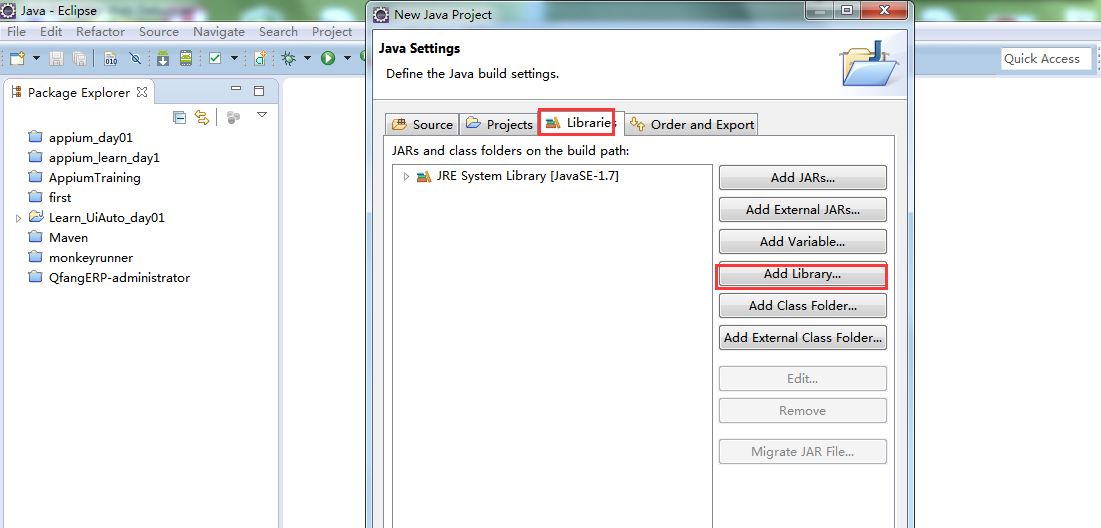
Task: Switch to the Libraries tab
Action: coord(580,123)
